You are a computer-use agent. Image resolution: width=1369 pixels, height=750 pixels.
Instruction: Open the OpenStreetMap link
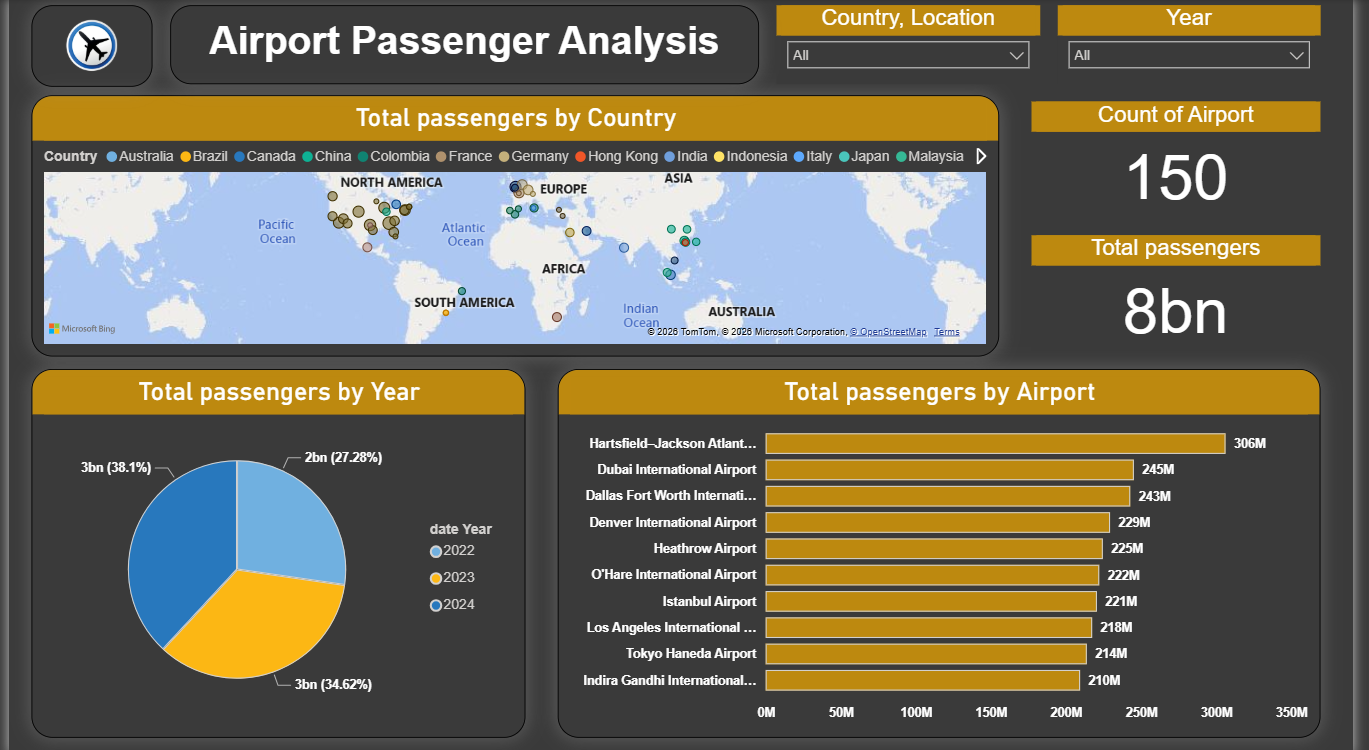[888, 332]
